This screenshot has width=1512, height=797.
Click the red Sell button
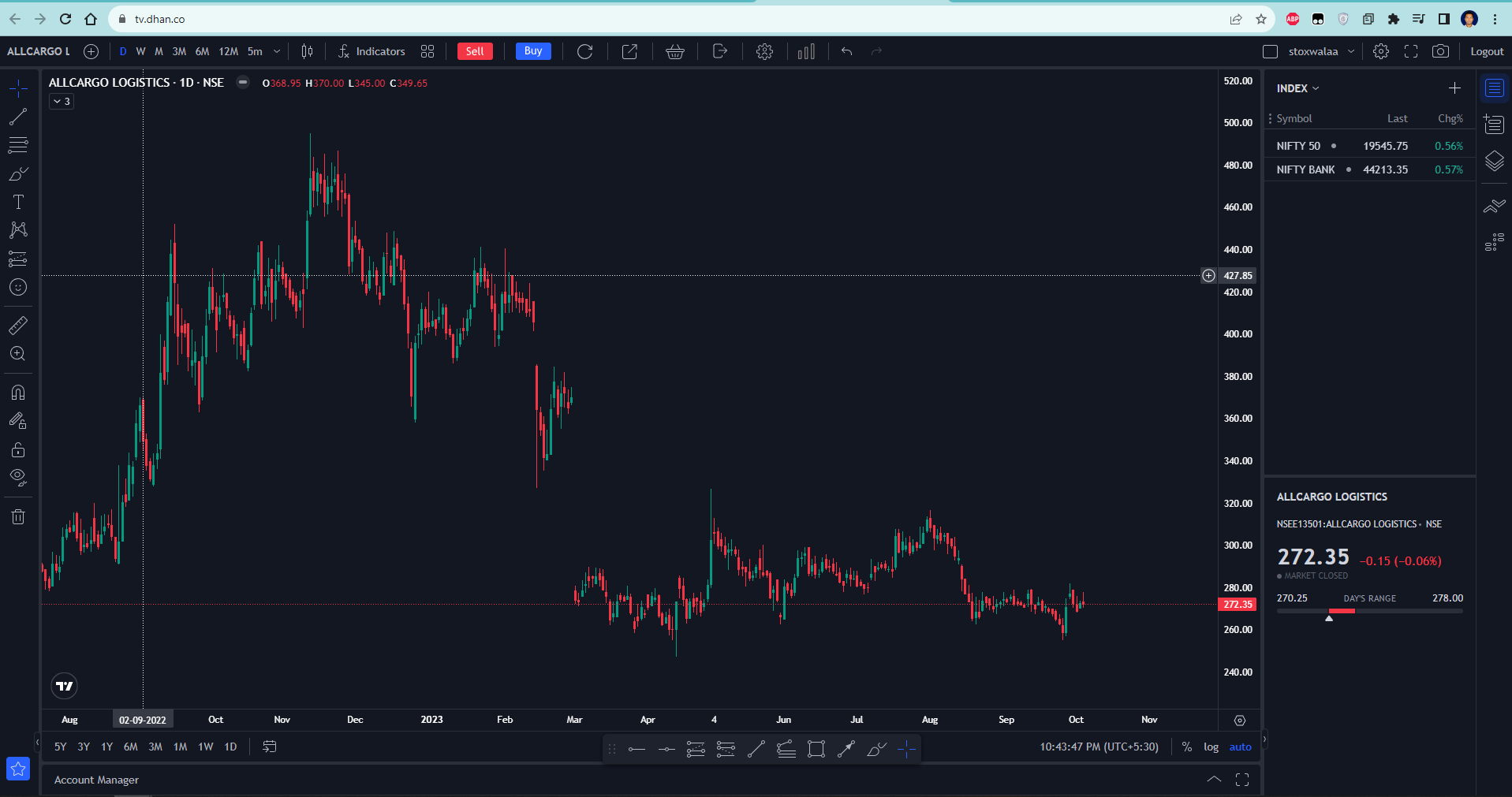tap(475, 51)
